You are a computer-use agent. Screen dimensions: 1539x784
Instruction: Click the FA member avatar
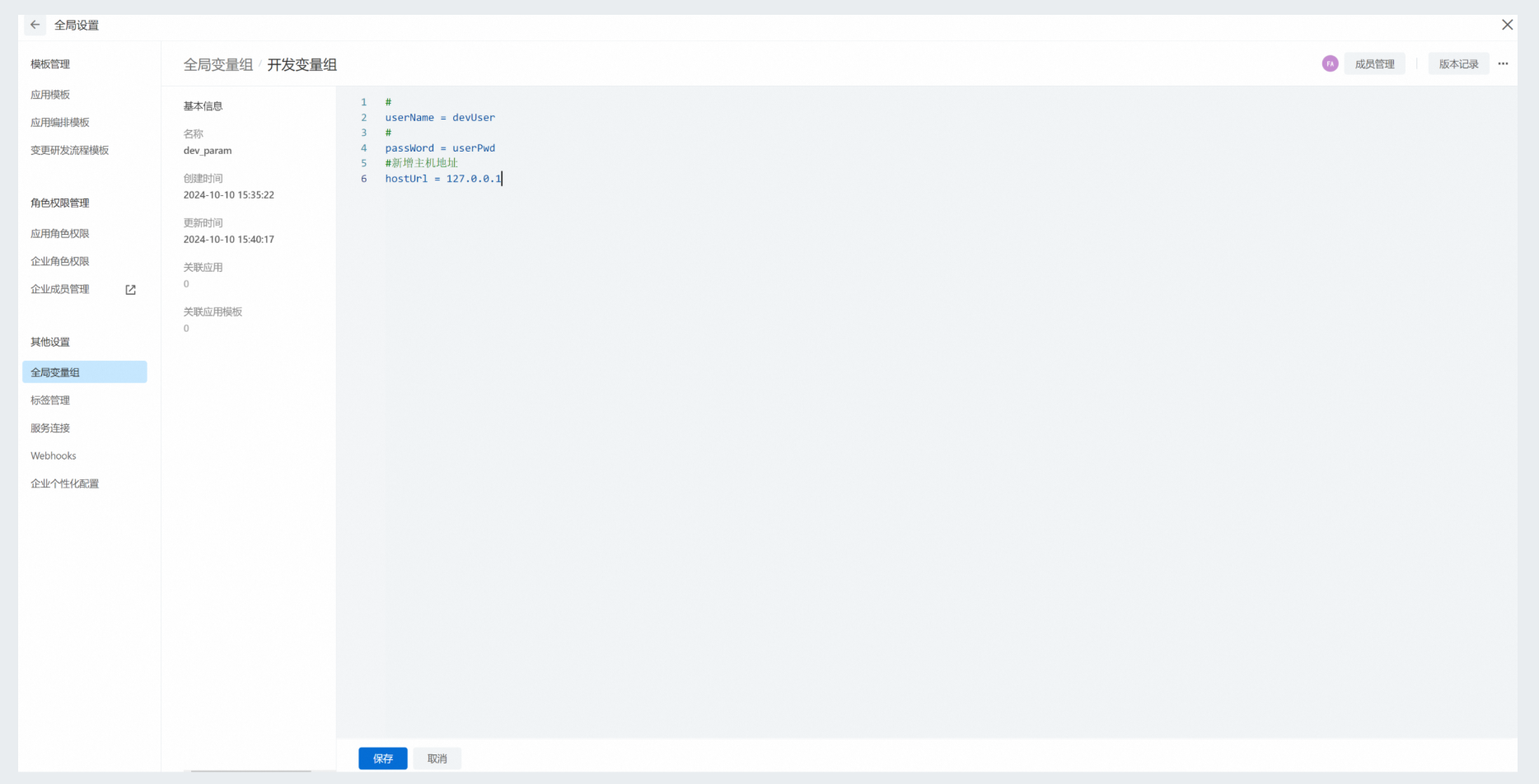1330,63
